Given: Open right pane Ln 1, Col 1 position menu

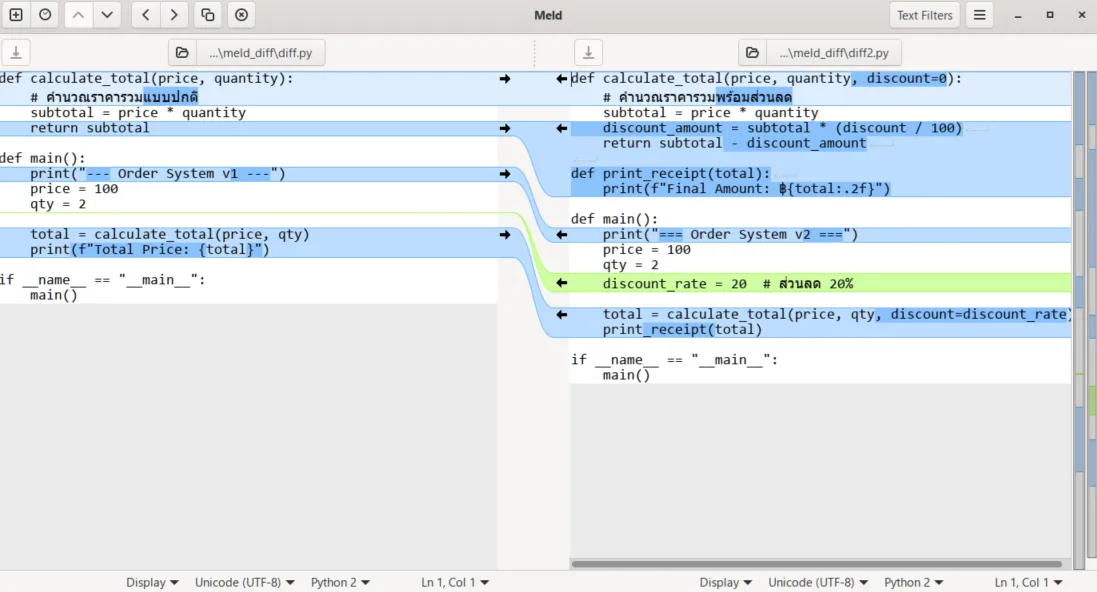Looking at the screenshot, I should point(1028,582).
